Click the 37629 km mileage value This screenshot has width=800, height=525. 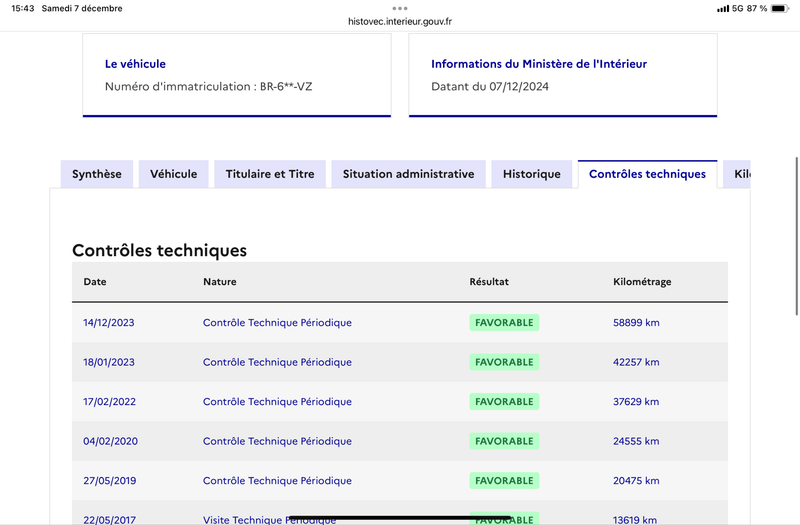tap(636, 402)
